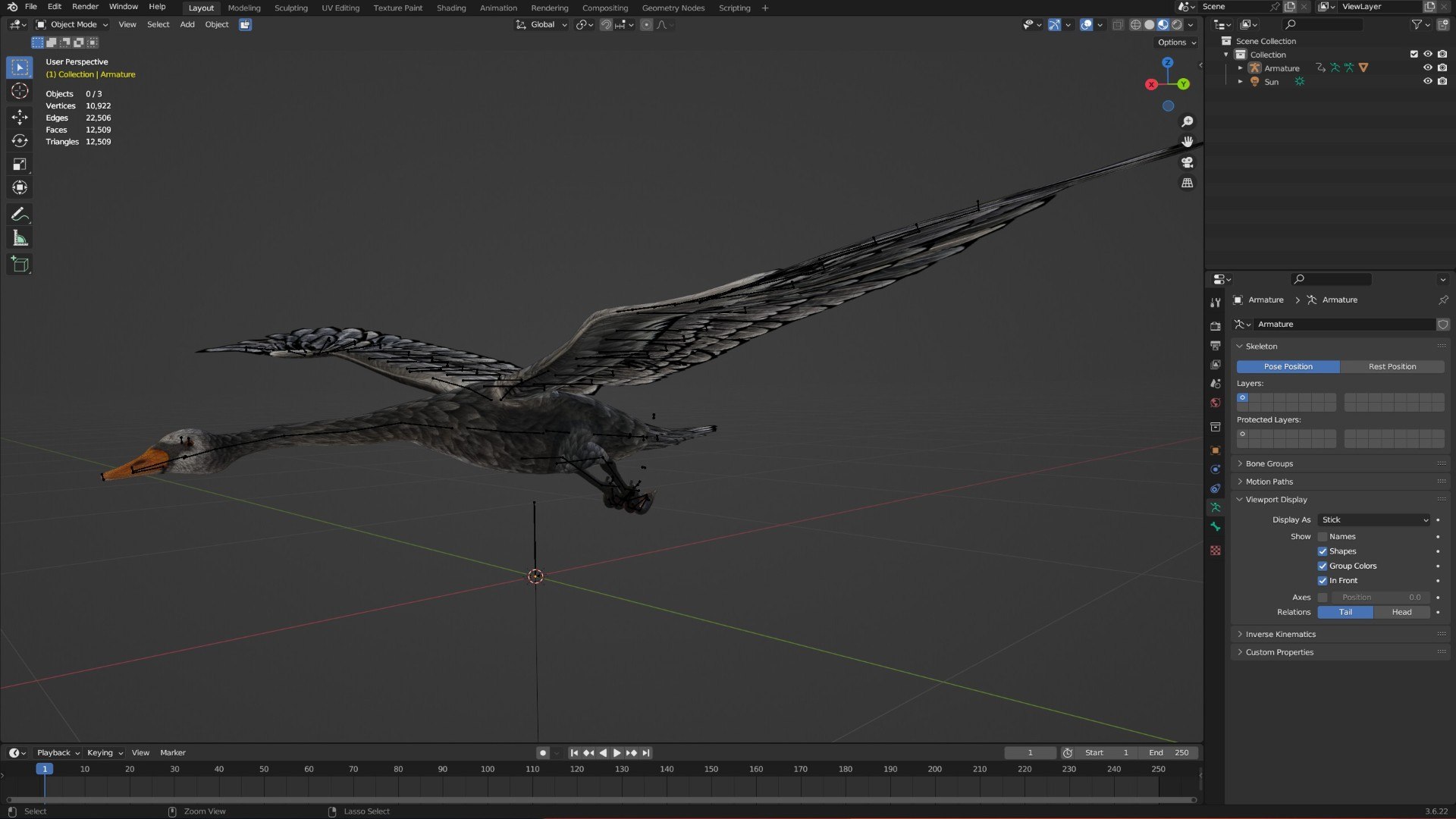Select the Annotate tool
The height and width of the screenshot is (819, 1456).
point(20,215)
